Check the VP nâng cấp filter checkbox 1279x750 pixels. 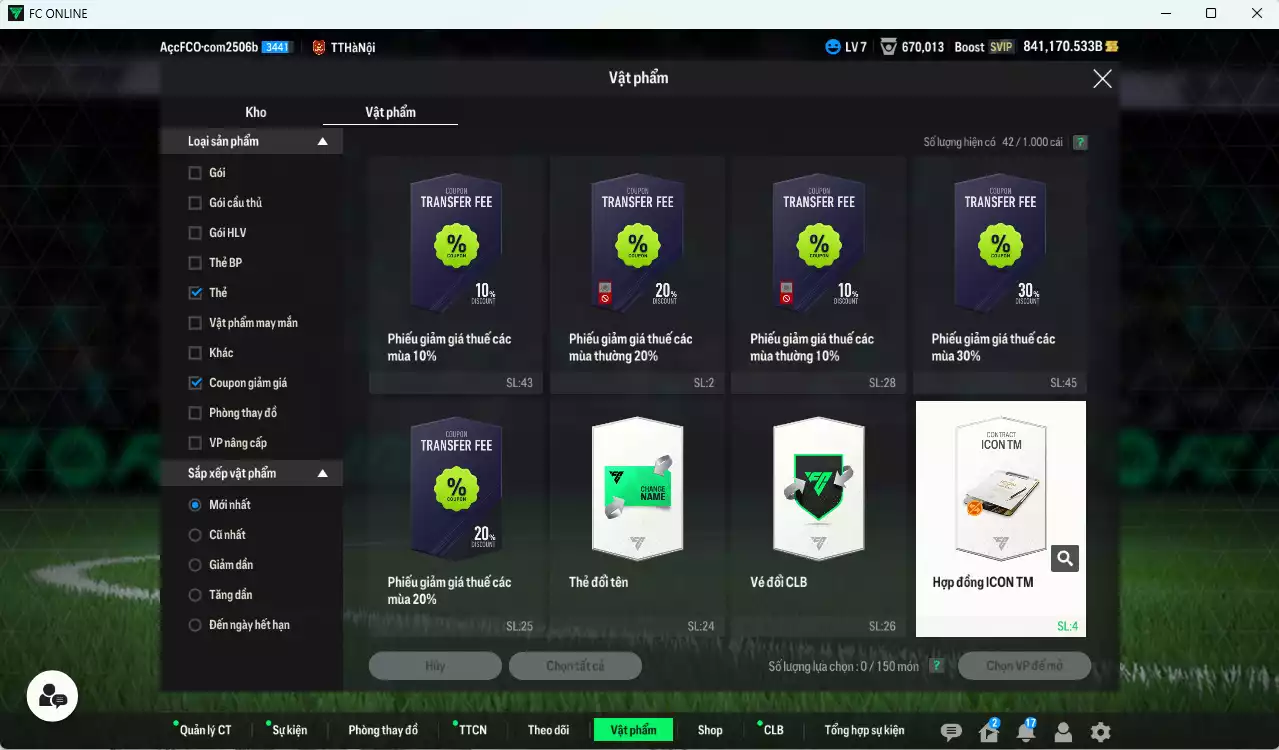click(195, 443)
